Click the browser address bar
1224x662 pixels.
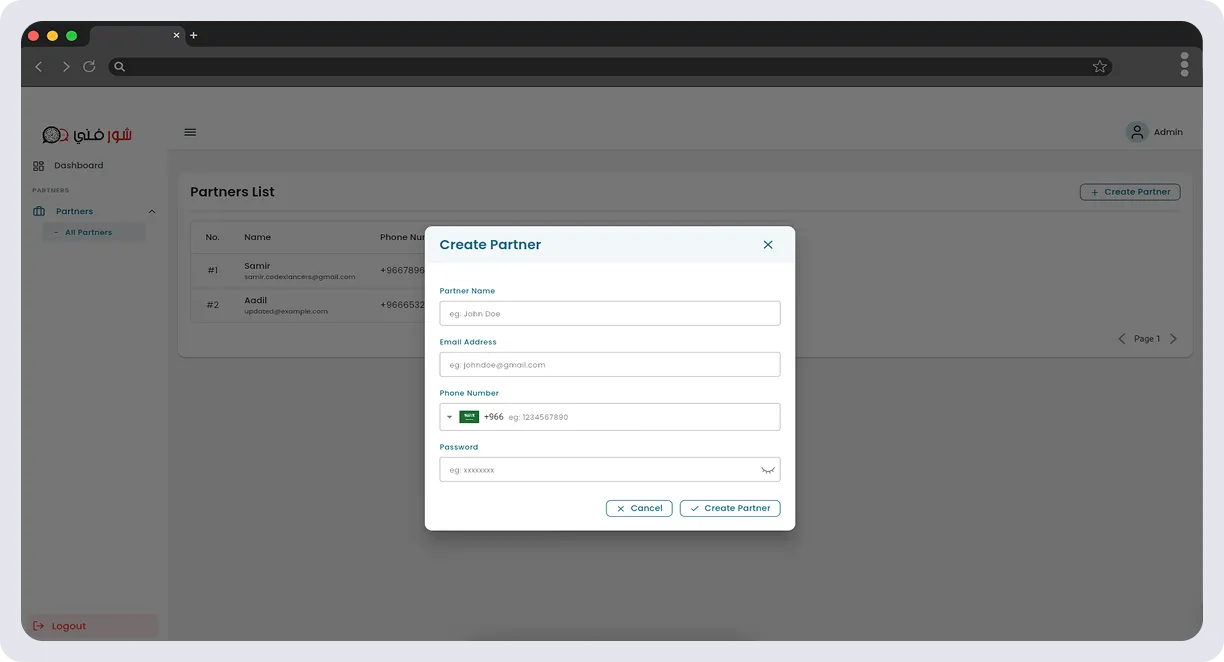(x=610, y=67)
